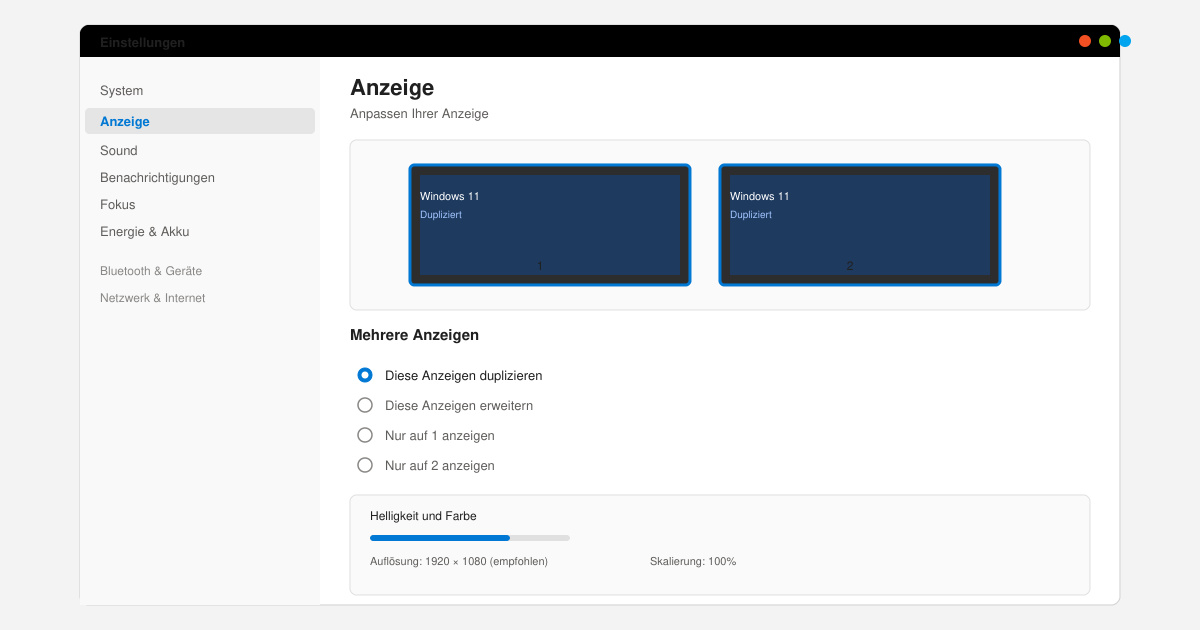Image resolution: width=1200 pixels, height=630 pixels.
Task: Click the blue window control dot
Action: [x=1125, y=41]
